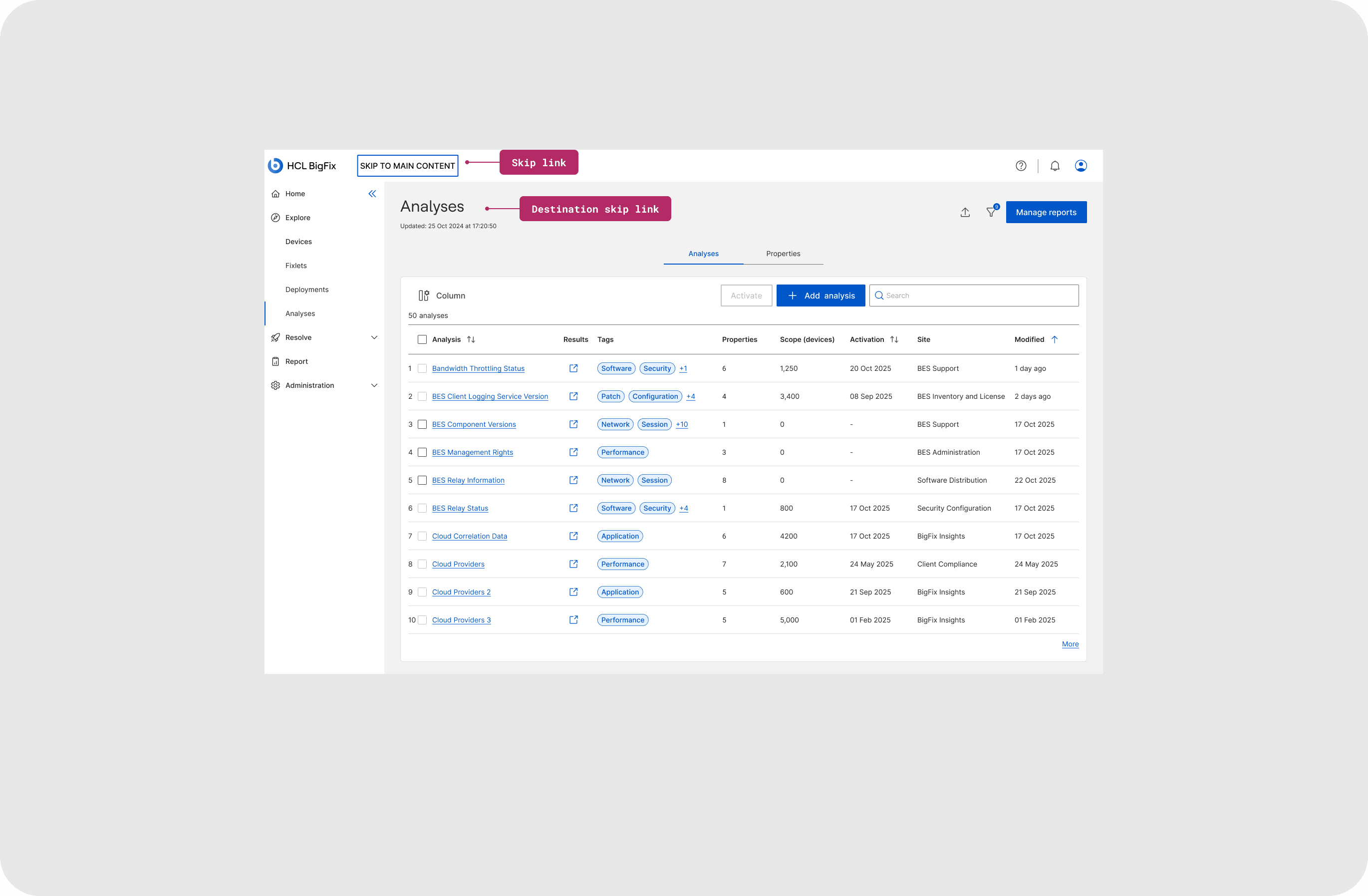Check BES Client Logging Service Version checkbox

422,396
